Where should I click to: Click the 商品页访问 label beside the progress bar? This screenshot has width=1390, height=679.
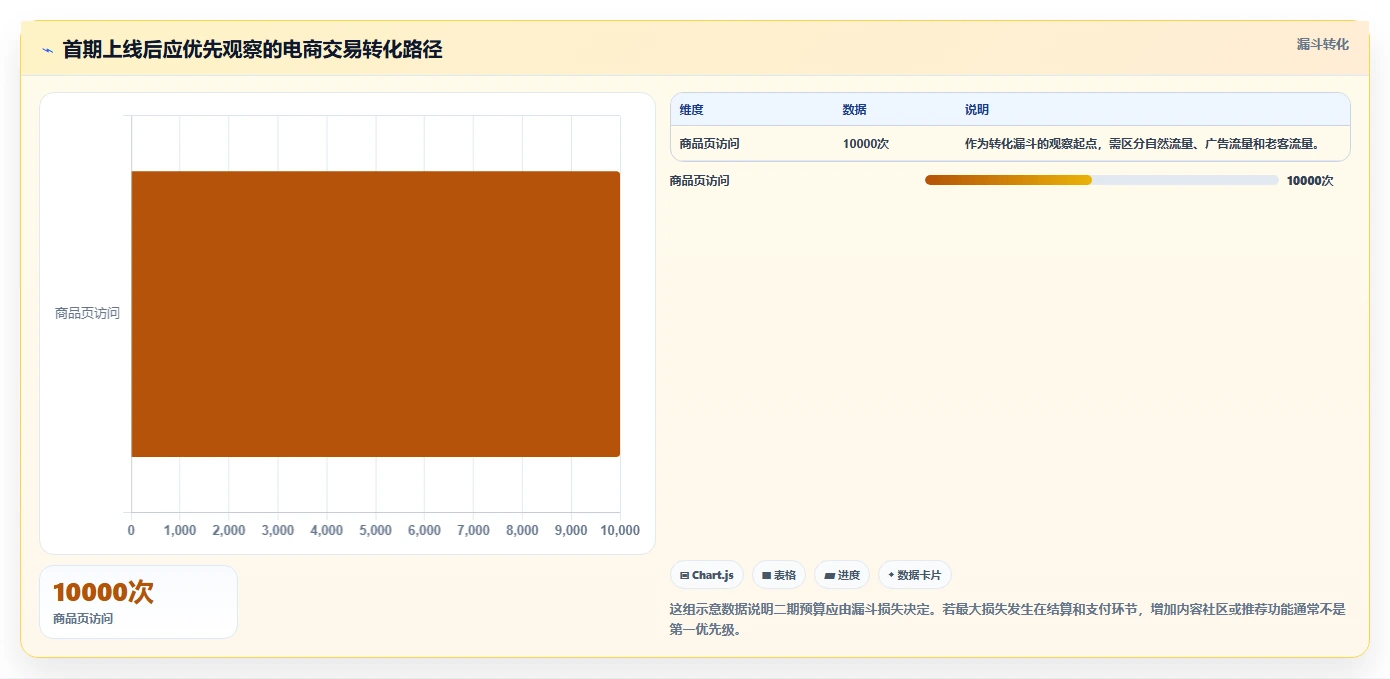click(700, 181)
